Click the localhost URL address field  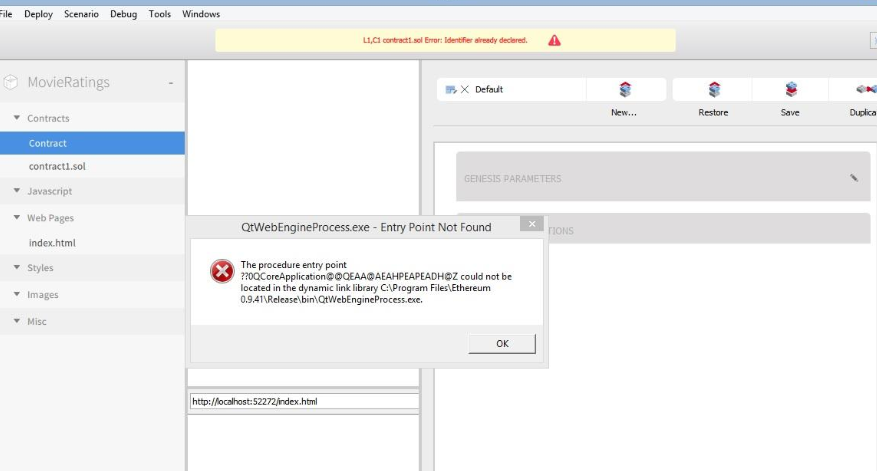click(303, 401)
